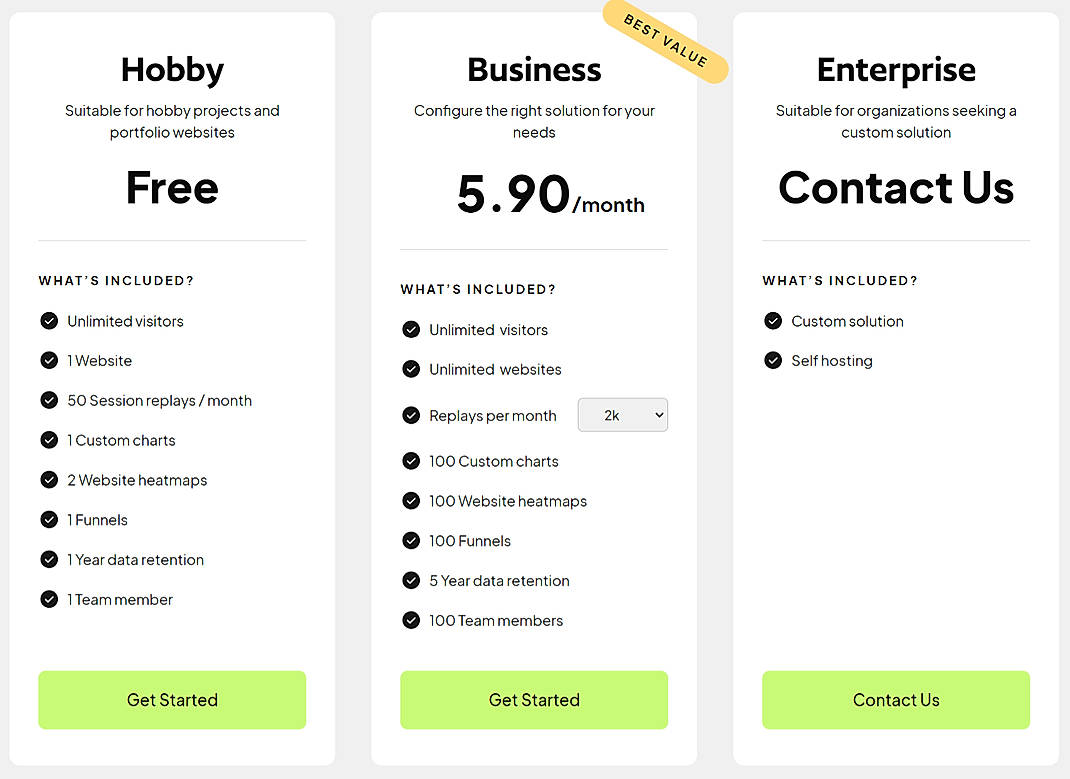This screenshot has width=1070, height=779.
Task: Select the checkmark next to 2 Website heatmaps
Action: pyautogui.click(x=49, y=480)
